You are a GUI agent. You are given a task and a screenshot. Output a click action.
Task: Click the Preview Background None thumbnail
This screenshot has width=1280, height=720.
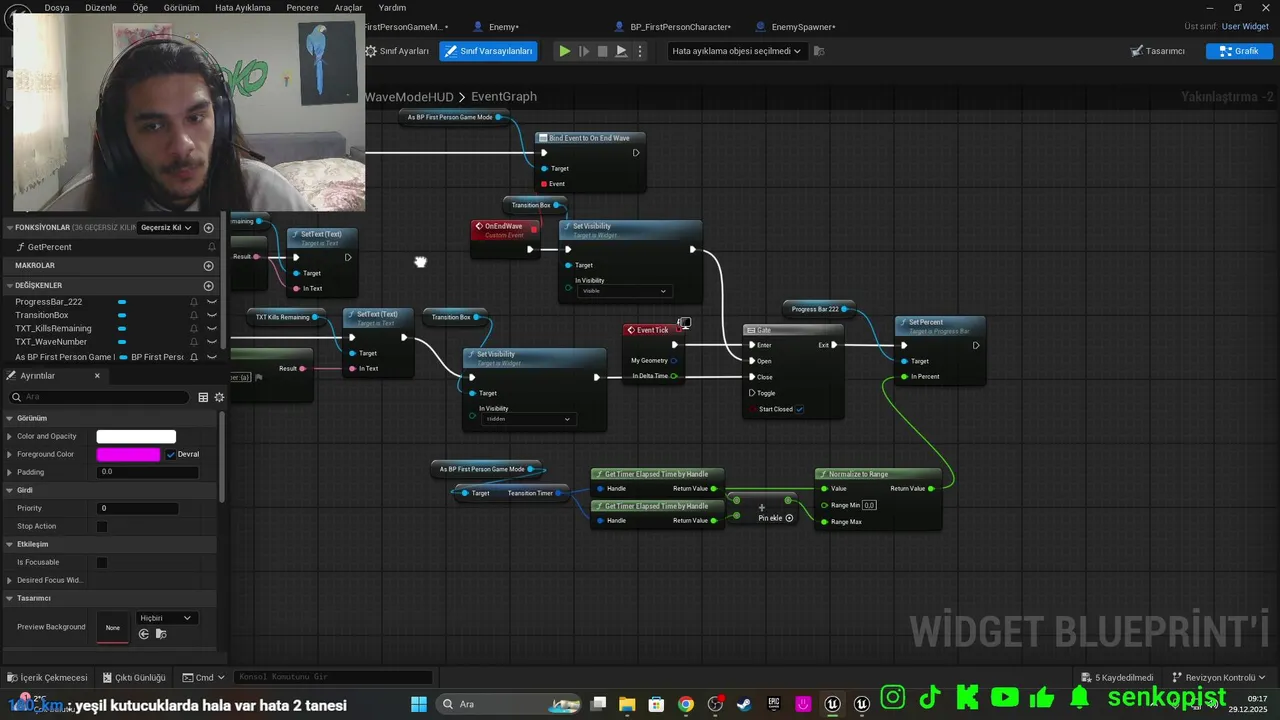click(x=113, y=627)
